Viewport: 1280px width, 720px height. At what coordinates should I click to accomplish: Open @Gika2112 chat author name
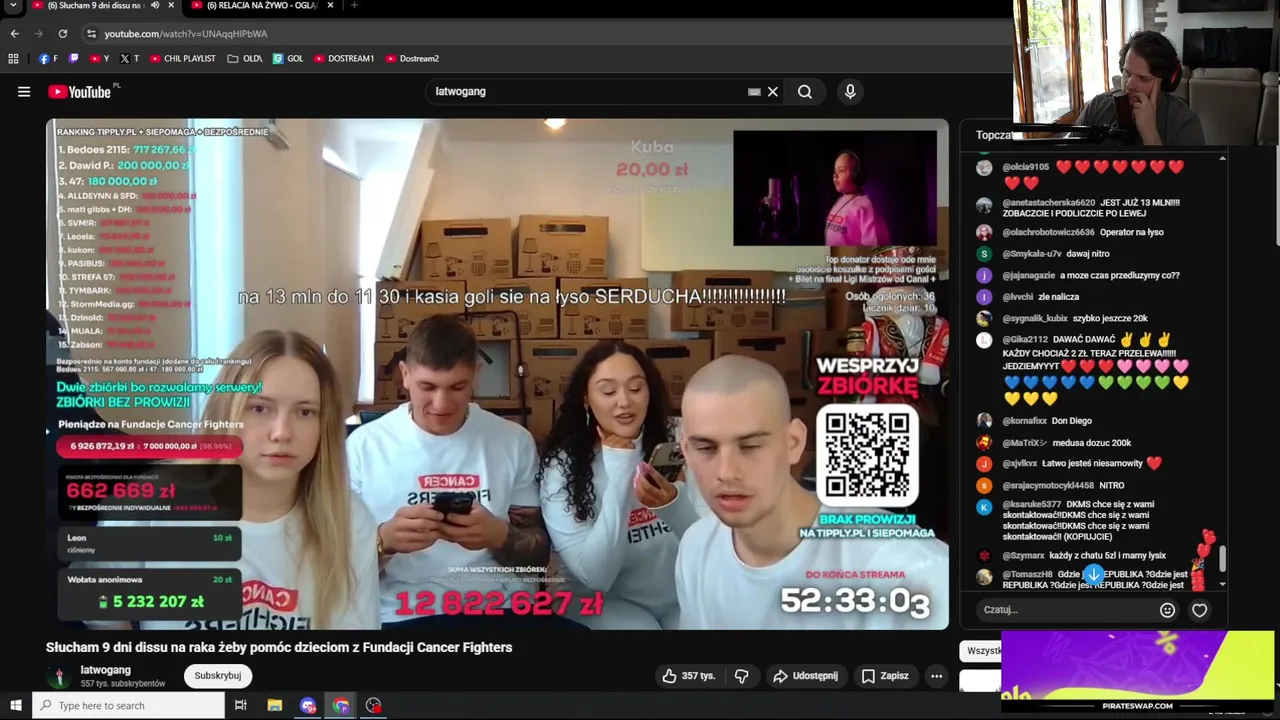pyautogui.click(x=1025, y=340)
